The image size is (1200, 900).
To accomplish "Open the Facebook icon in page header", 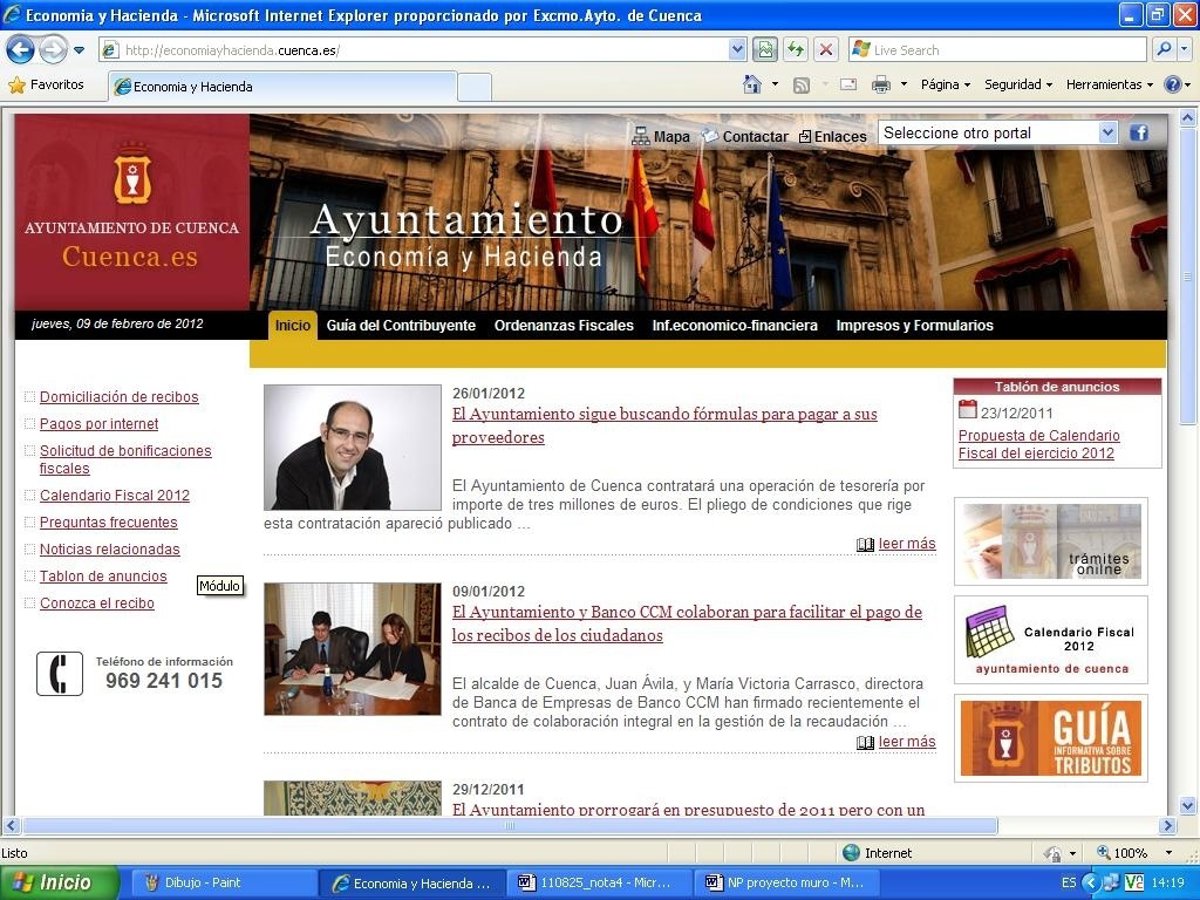I will tap(1139, 133).
